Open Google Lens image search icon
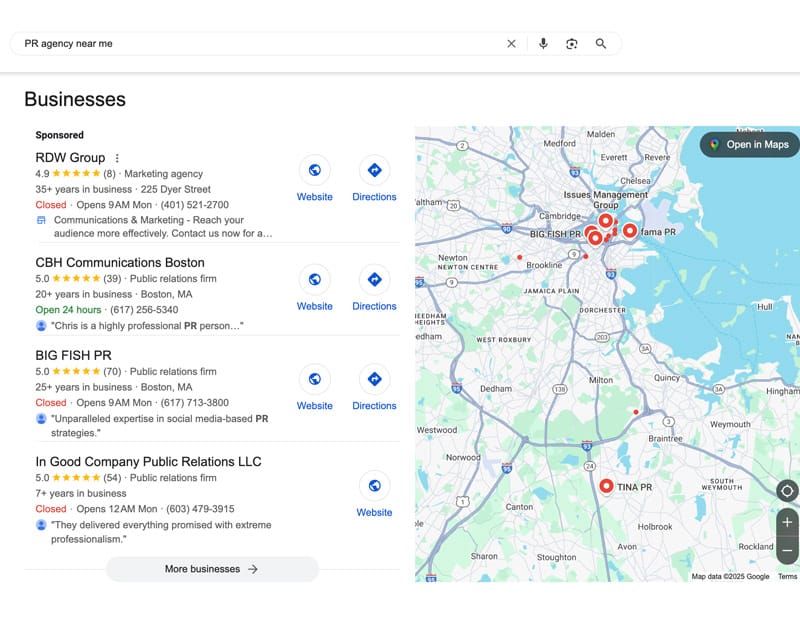The height and width of the screenshot is (641, 800). click(x=572, y=44)
